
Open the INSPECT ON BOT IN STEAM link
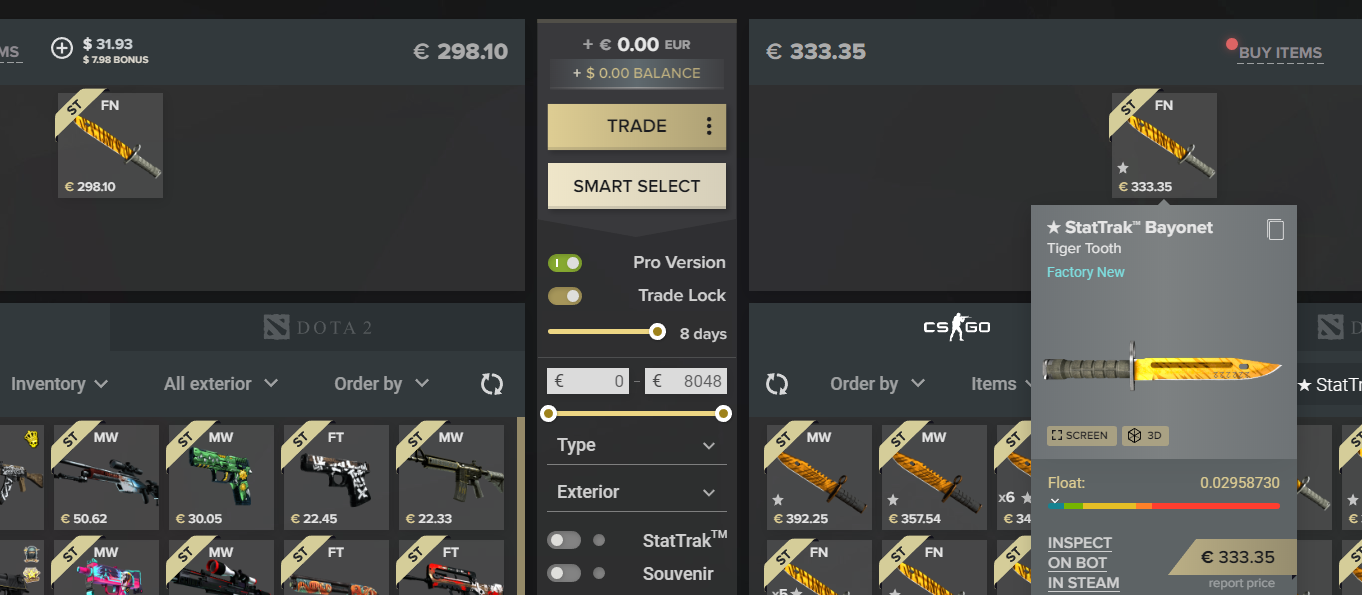pos(1084,563)
